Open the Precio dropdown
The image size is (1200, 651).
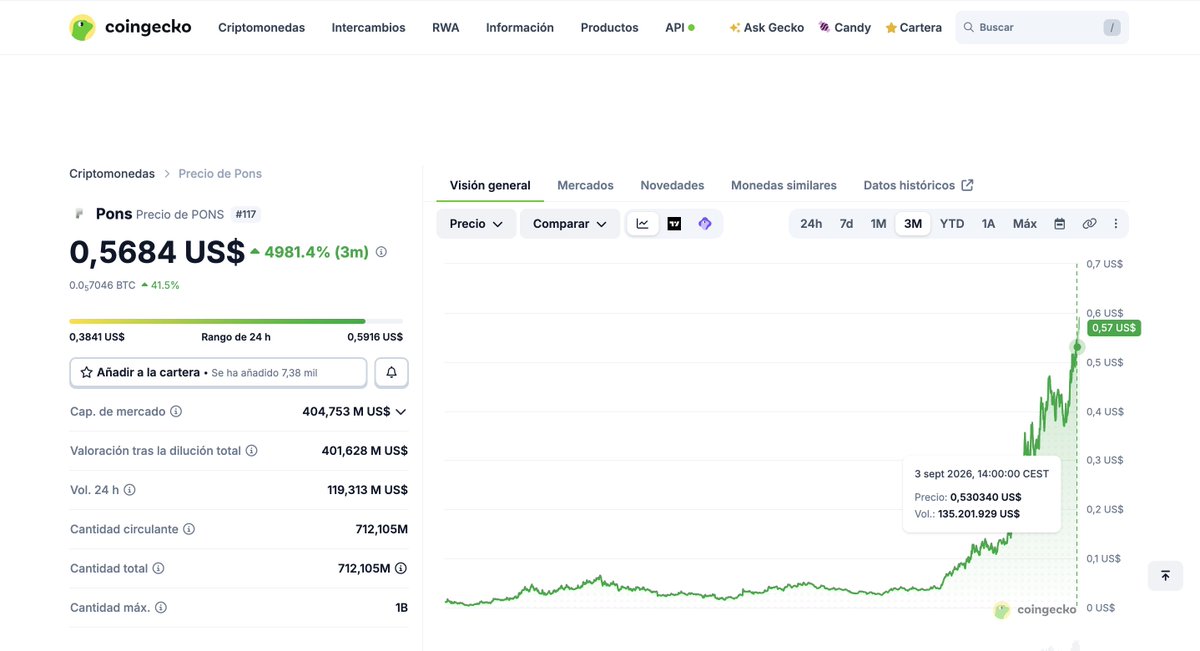click(x=476, y=224)
